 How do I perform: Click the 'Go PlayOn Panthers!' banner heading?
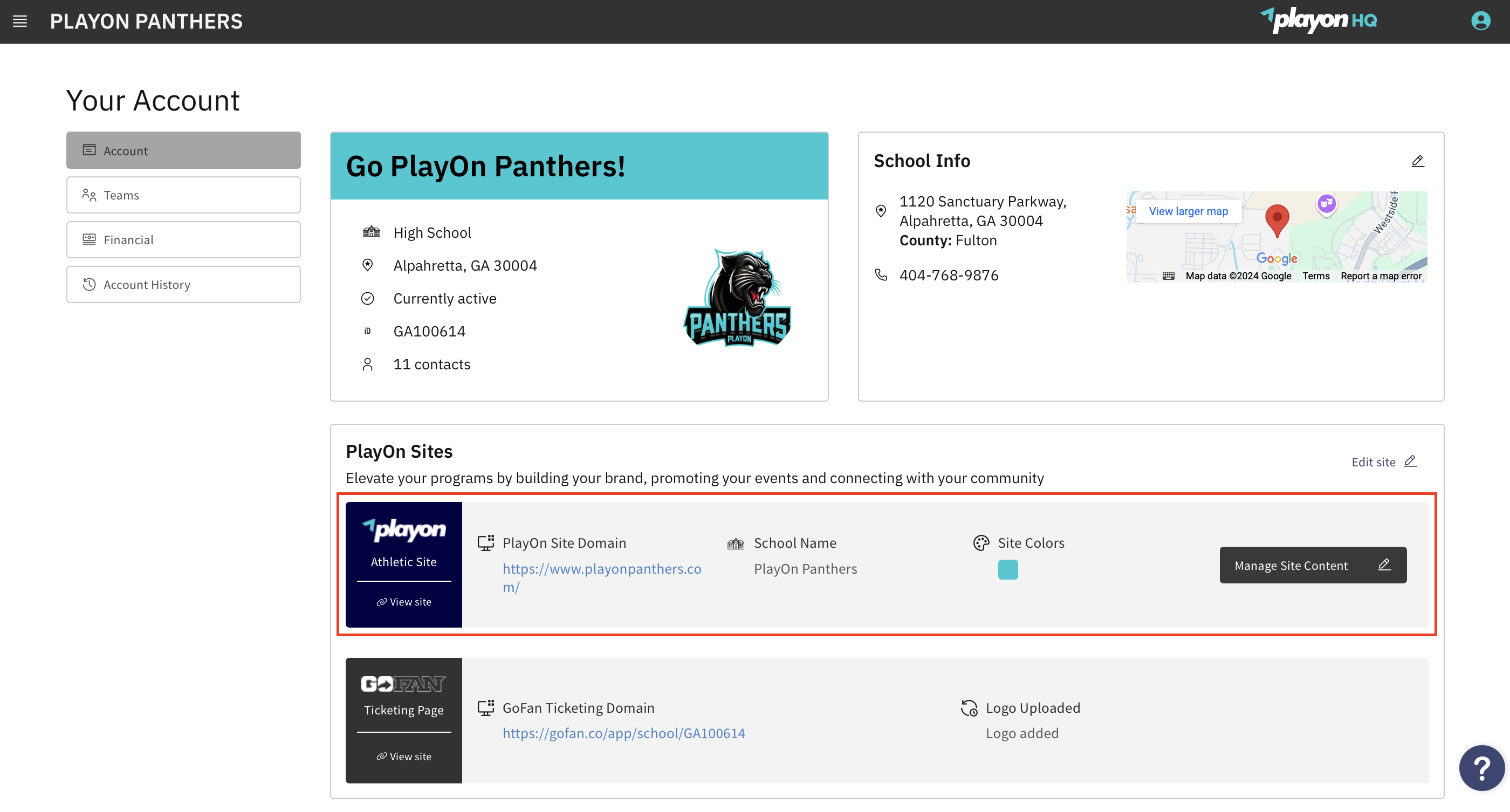click(x=485, y=166)
